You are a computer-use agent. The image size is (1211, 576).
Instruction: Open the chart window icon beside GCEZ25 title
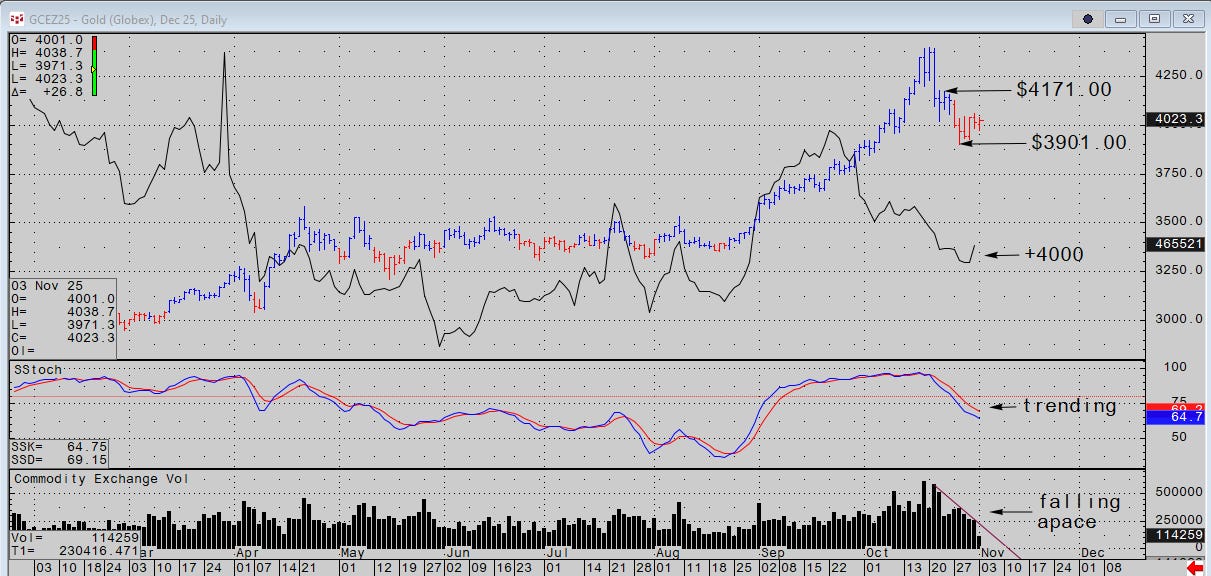17,17
